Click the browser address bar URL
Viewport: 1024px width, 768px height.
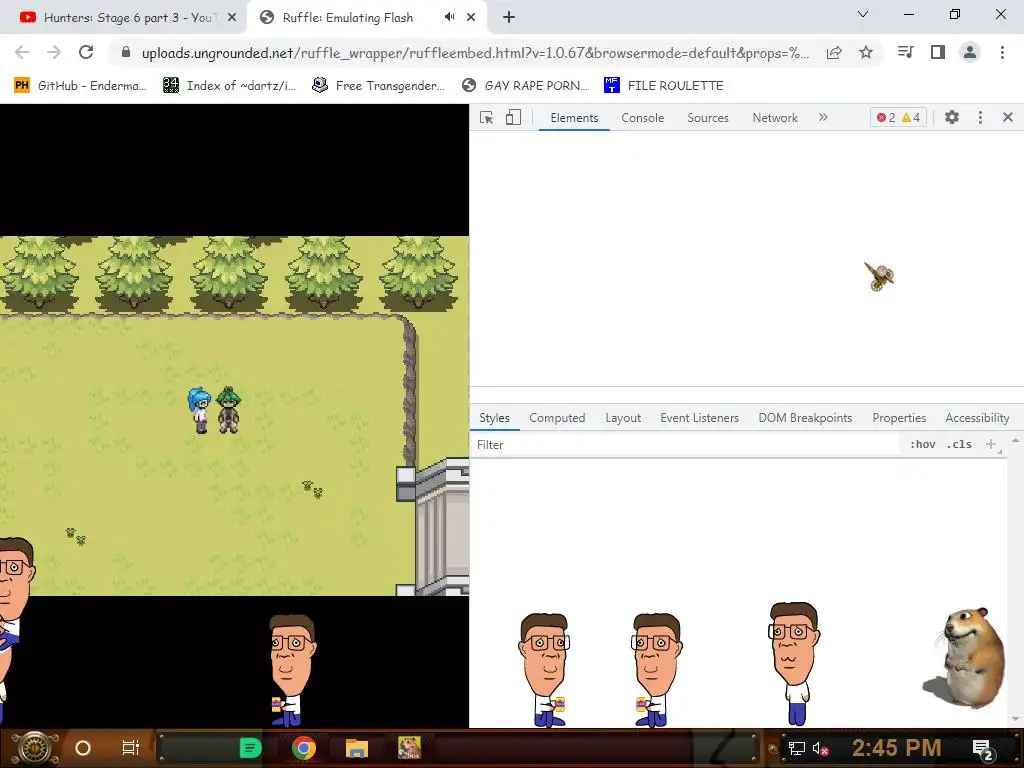[x=475, y=53]
